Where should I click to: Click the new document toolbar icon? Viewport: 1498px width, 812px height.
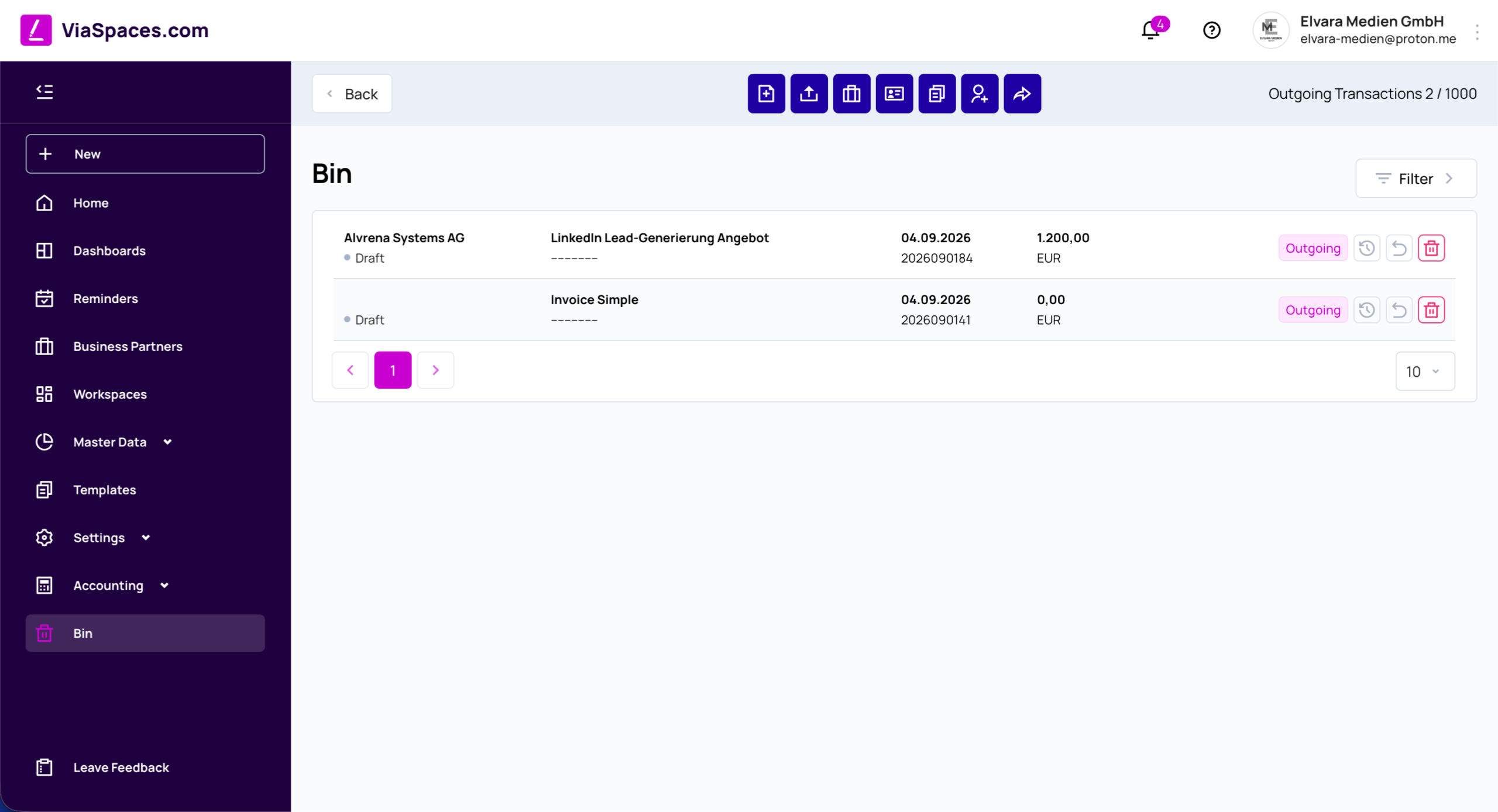766,94
